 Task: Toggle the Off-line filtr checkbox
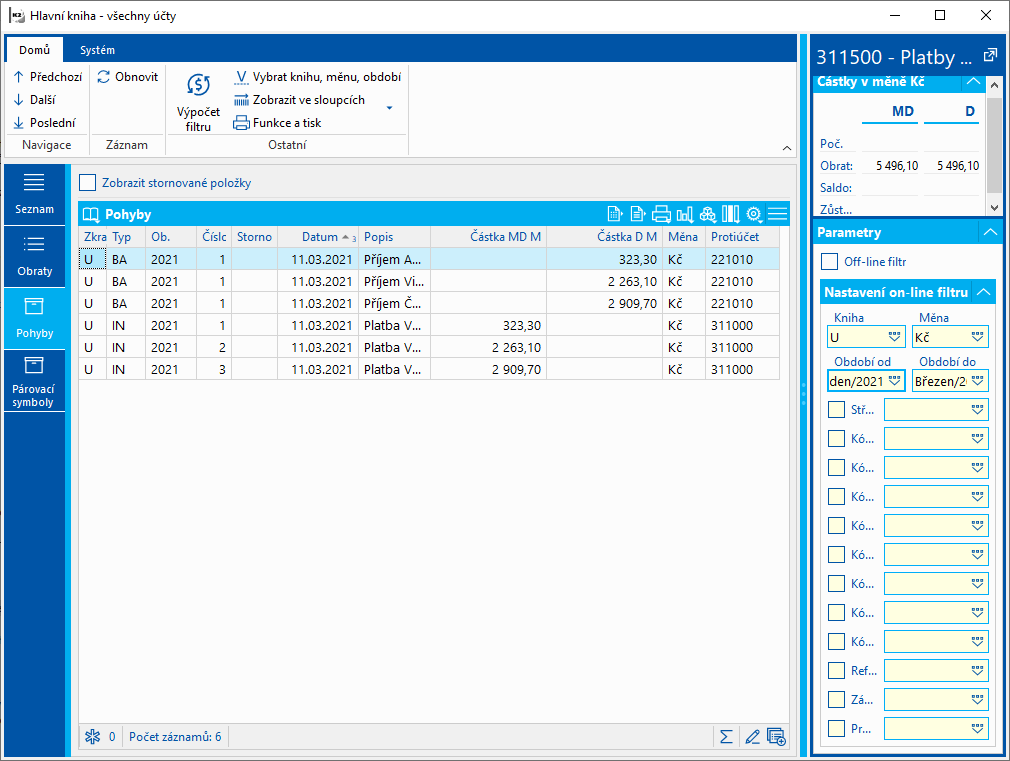[829, 262]
